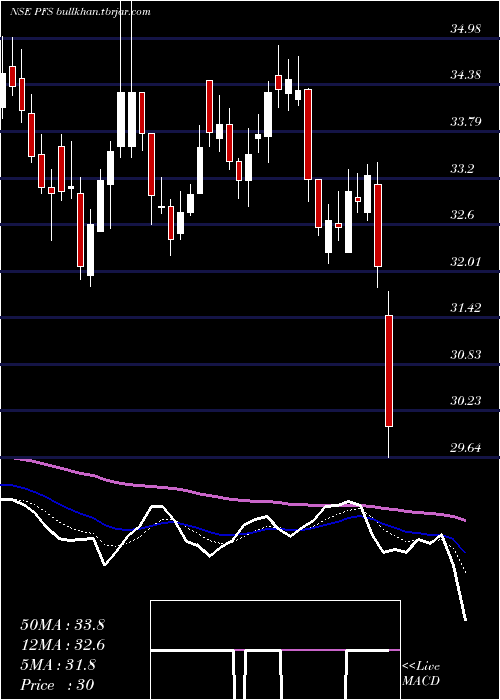Click the Price : 30 readout
The width and height of the screenshot is (500, 700).
[57, 685]
